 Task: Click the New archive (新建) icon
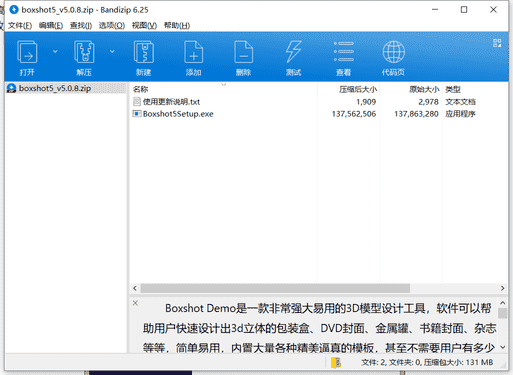point(144,52)
